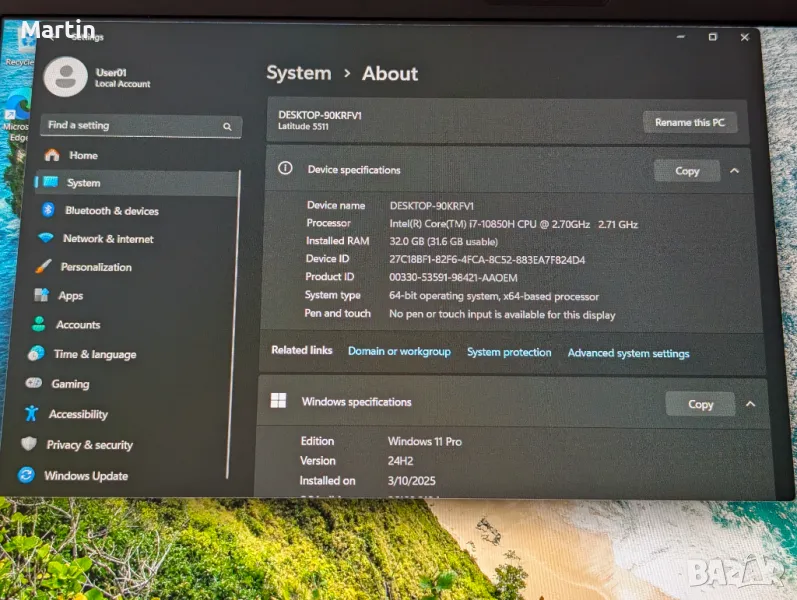Screen dimensions: 797x600
Task: Open Personalization paintbrush icon
Action: tap(43, 267)
